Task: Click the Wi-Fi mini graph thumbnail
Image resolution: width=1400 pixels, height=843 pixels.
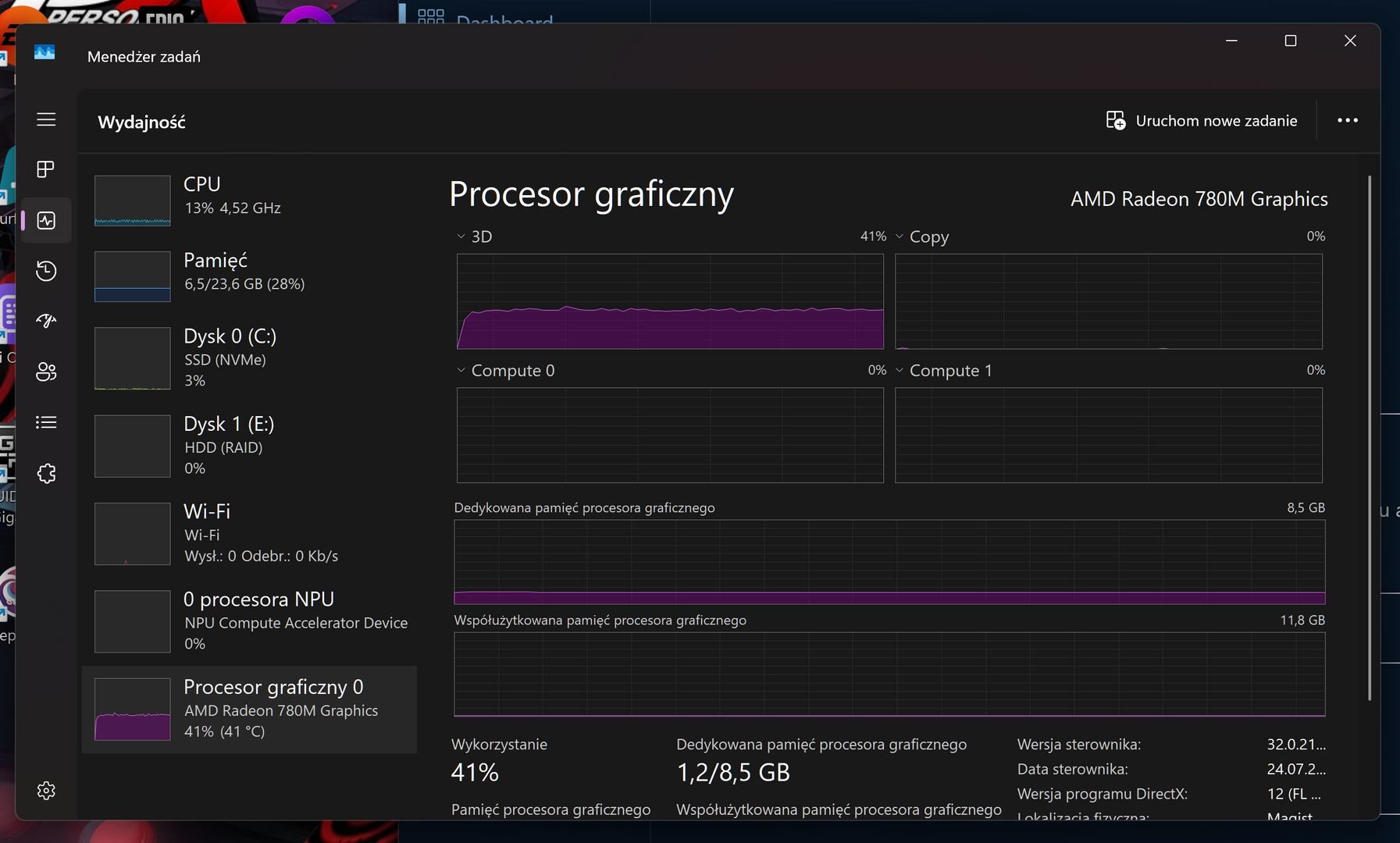Action: 133,534
